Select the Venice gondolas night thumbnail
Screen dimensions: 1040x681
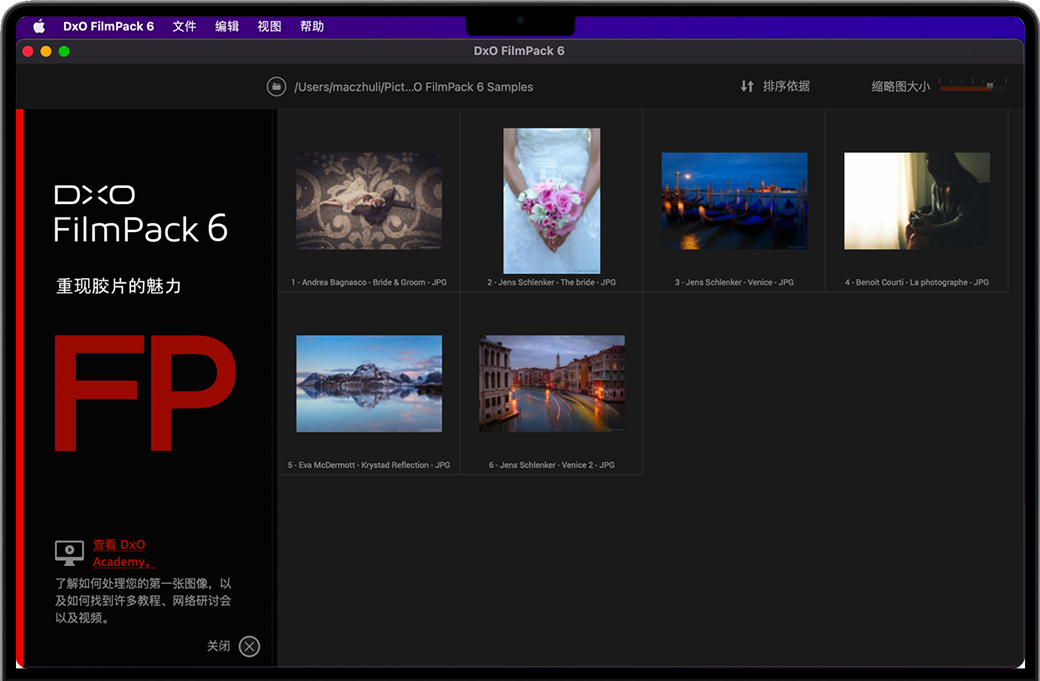[734, 200]
